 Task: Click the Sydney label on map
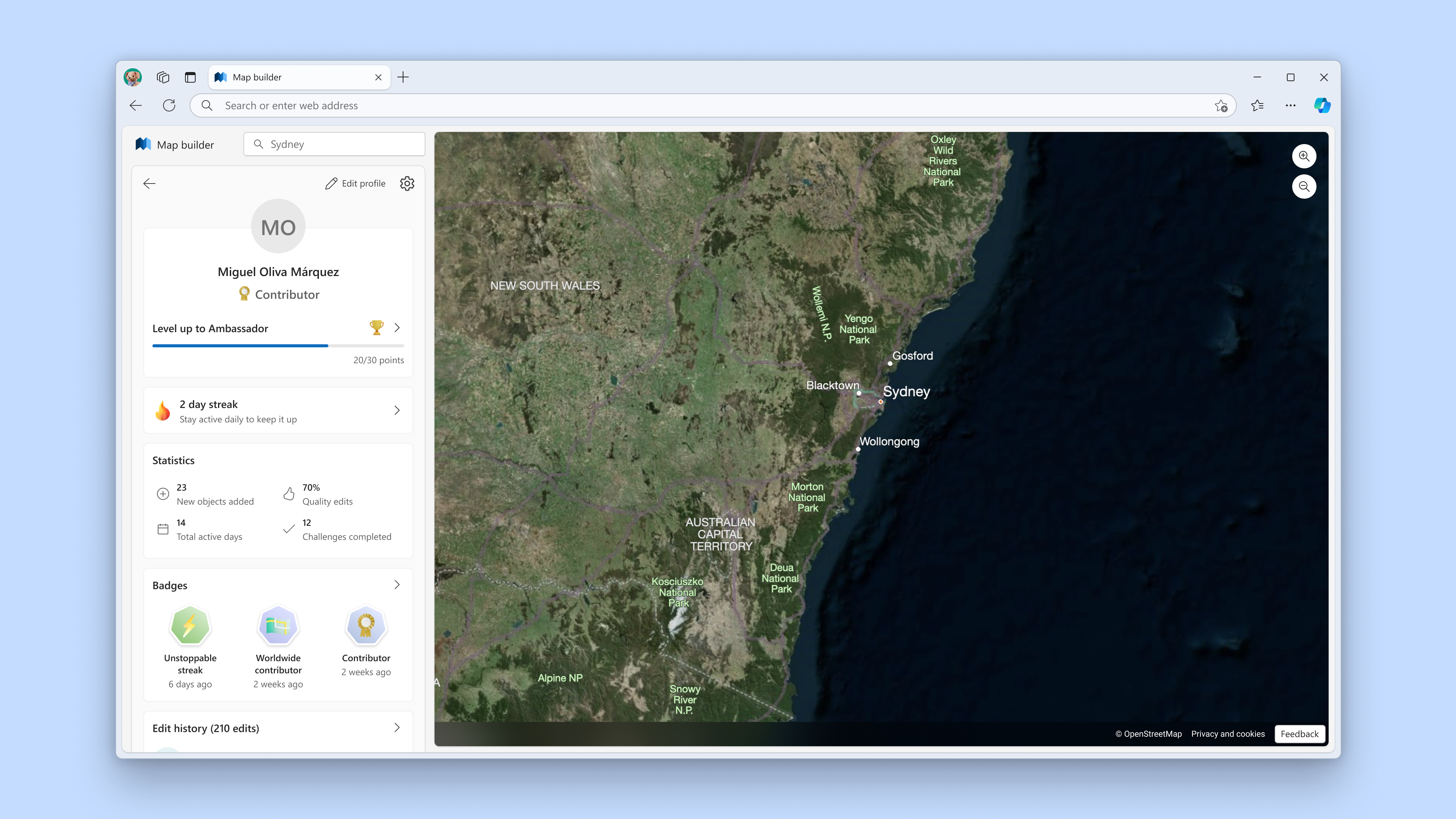(906, 391)
